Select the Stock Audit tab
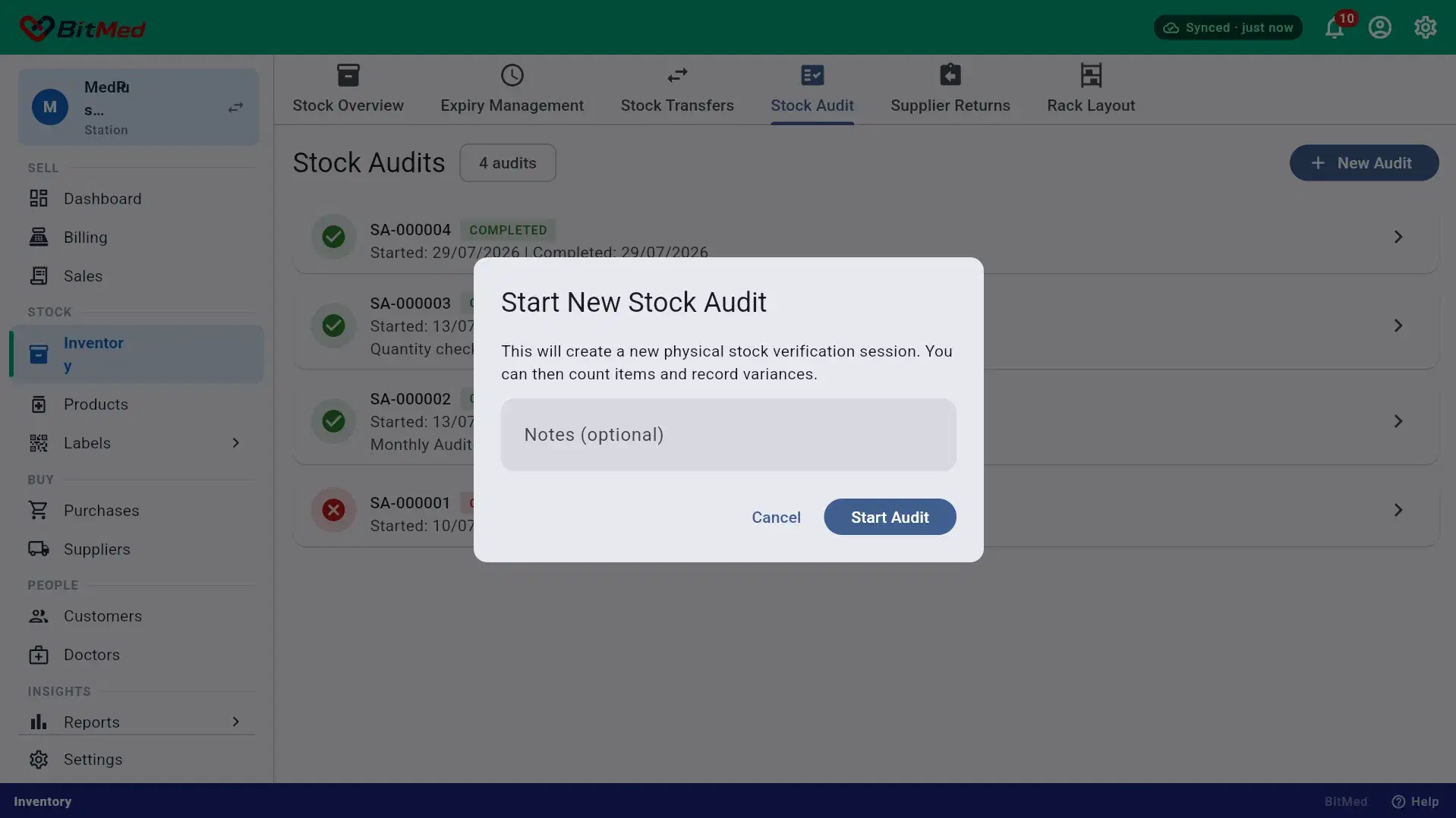Image resolution: width=1456 pixels, height=818 pixels. tap(812, 90)
